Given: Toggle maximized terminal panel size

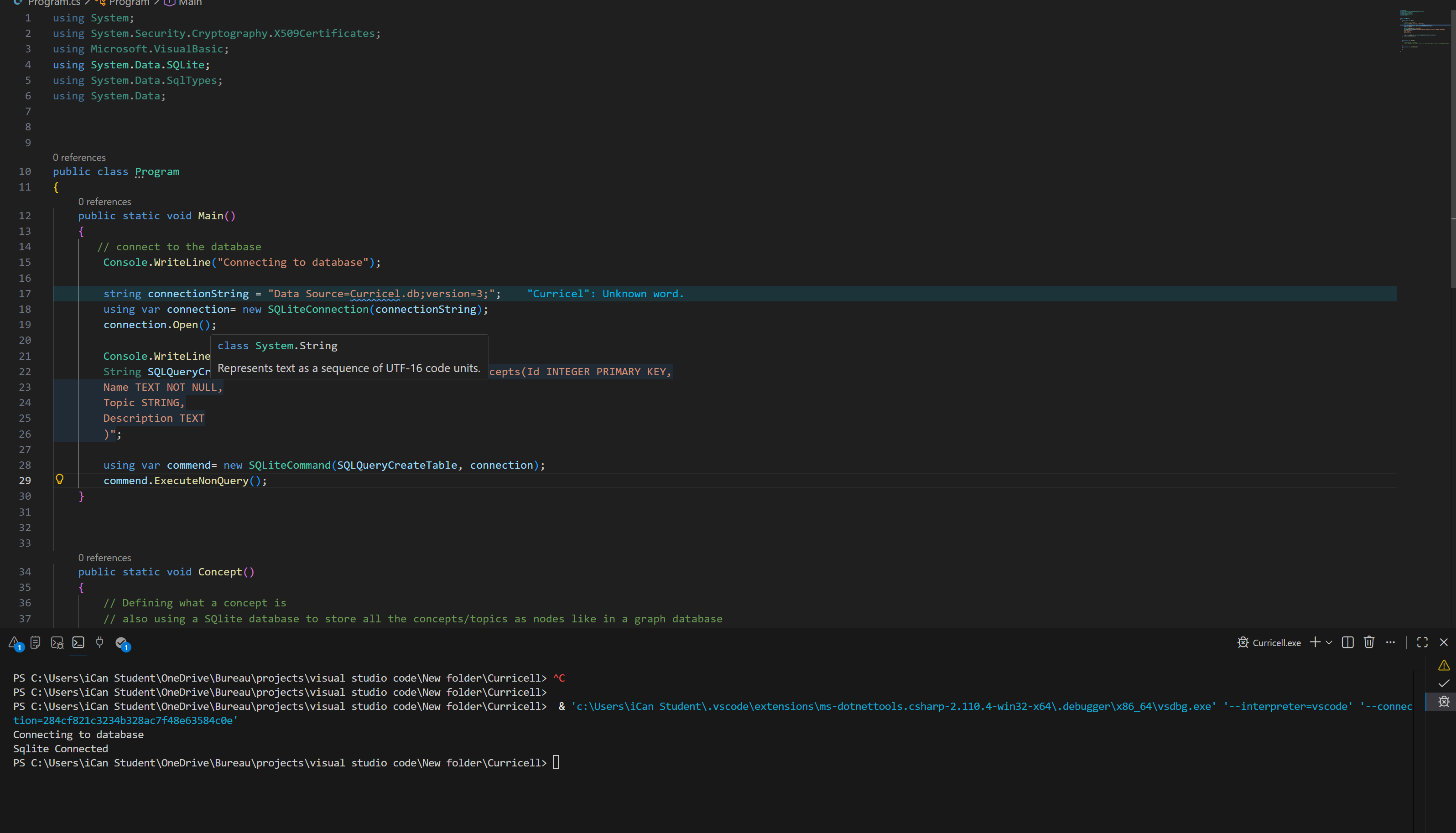Looking at the screenshot, I should 1422,642.
